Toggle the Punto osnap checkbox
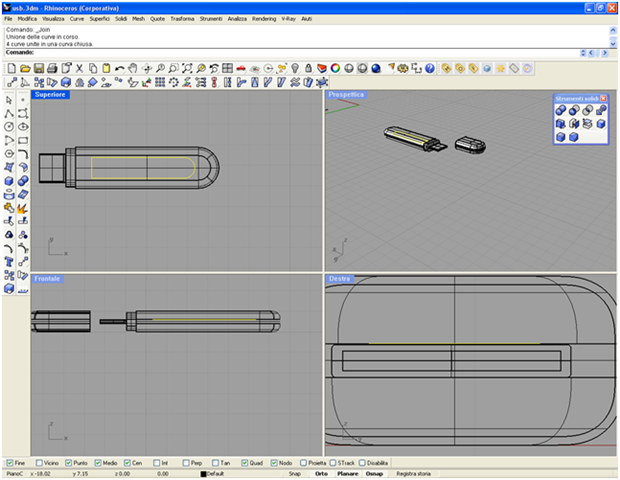 point(68,463)
